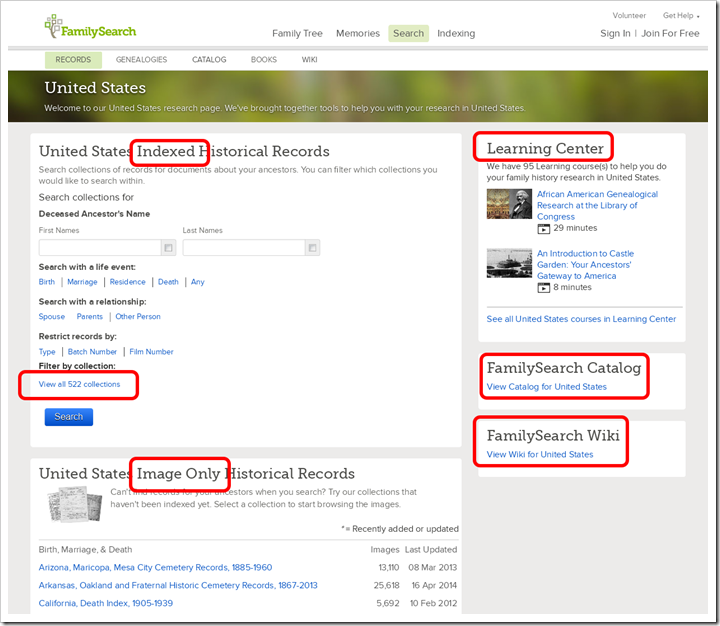The height and width of the screenshot is (626, 720).
Task: Click Join For Free
Action: tap(670, 34)
